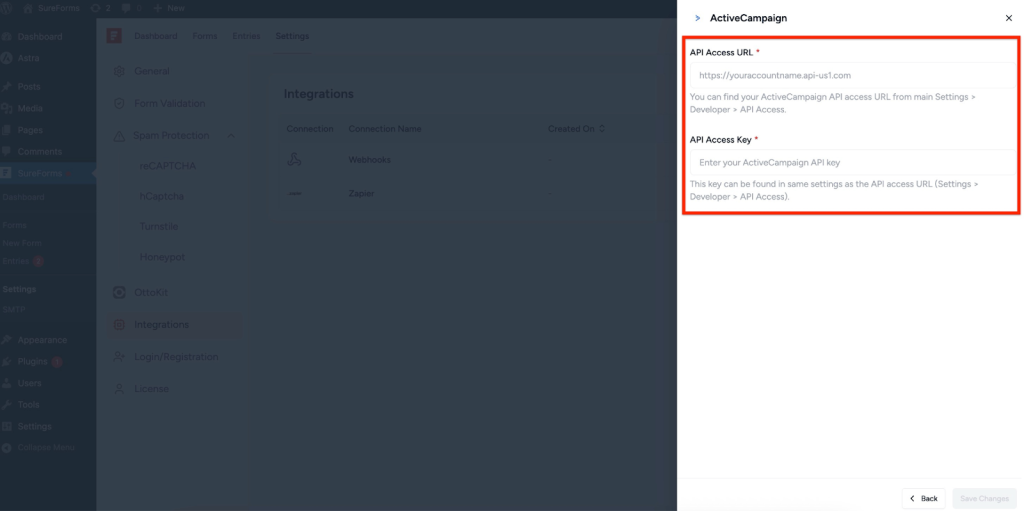Select hCaptcha under Spam Protection
Image resolution: width=1024 pixels, height=511 pixels.
coord(161,196)
